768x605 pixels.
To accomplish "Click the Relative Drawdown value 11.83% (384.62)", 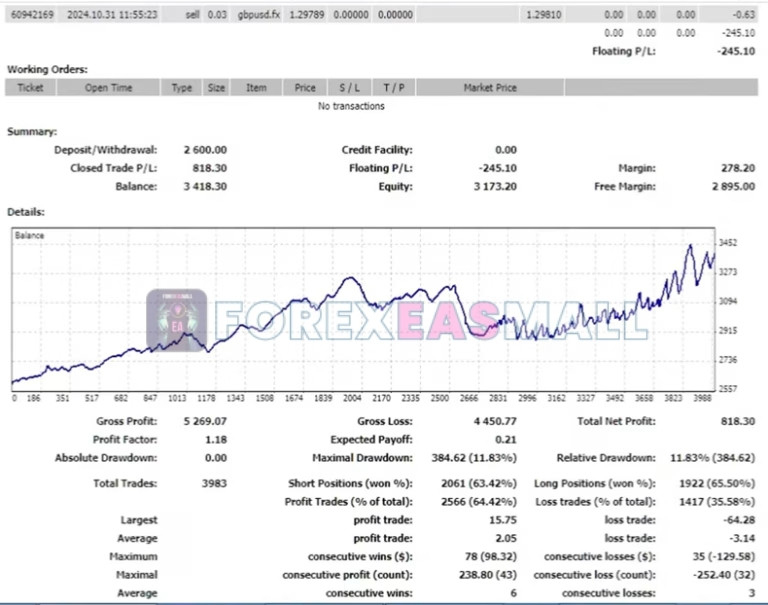I will (713, 458).
